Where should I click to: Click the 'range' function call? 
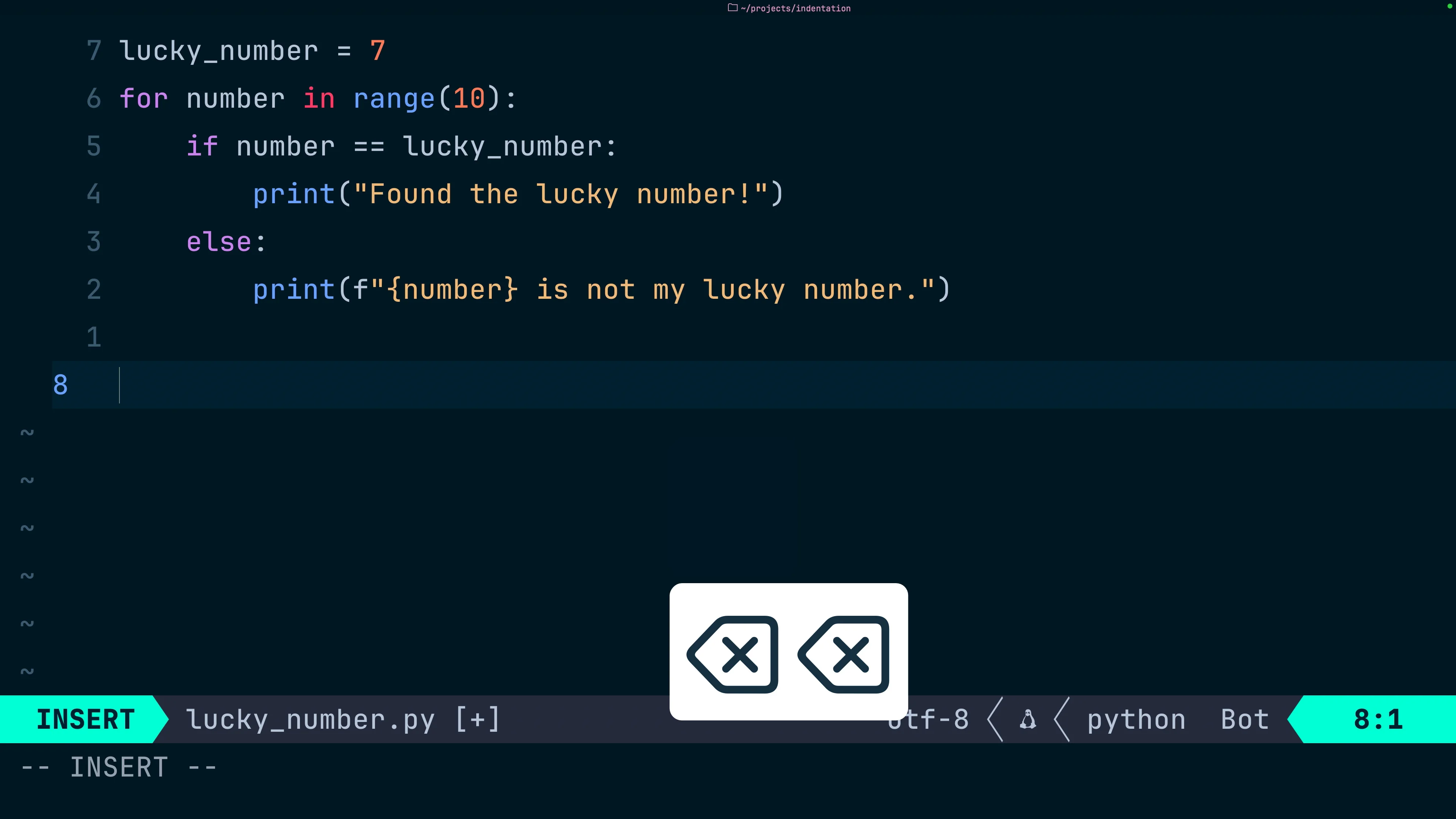(x=394, y=99)
